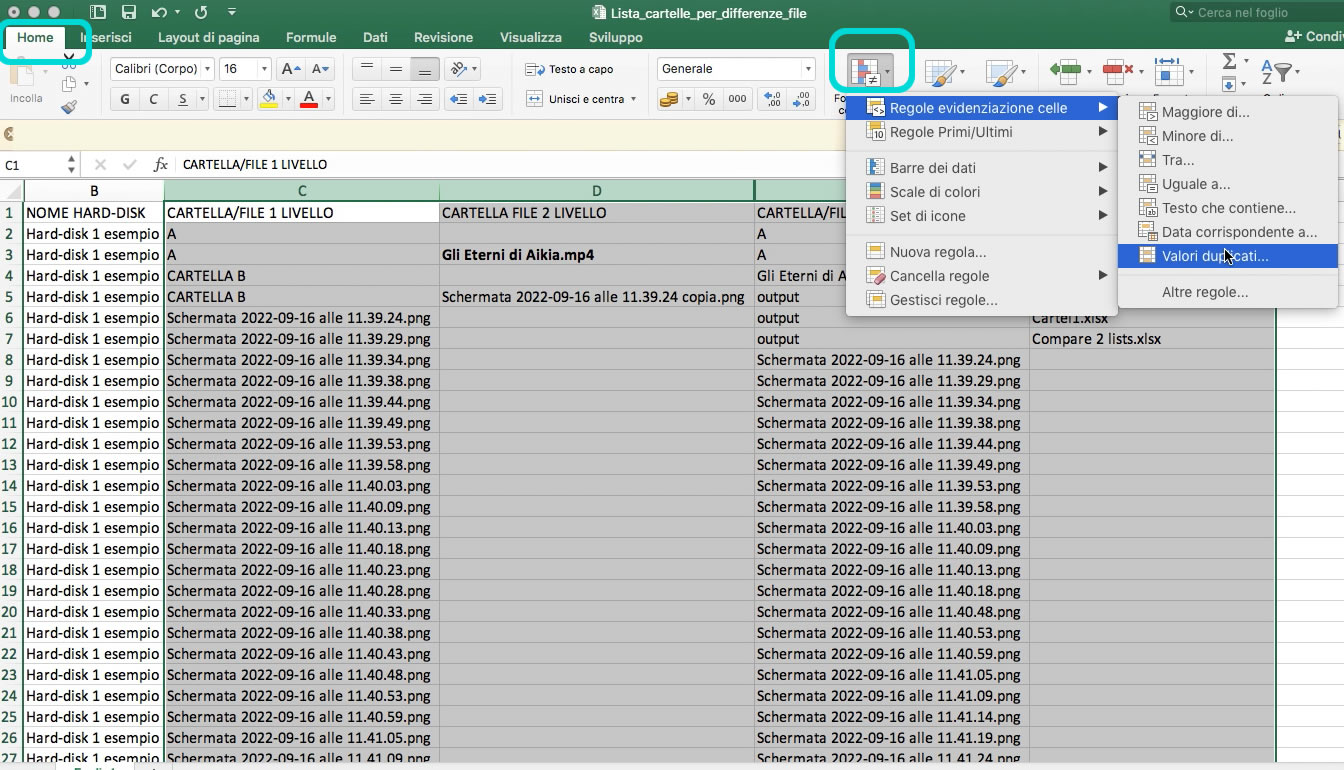Select cell containing Gli Eterni di Aikia.mp4
The height and width of the screenshot is (770, 1344).
(x=597, y=255)
